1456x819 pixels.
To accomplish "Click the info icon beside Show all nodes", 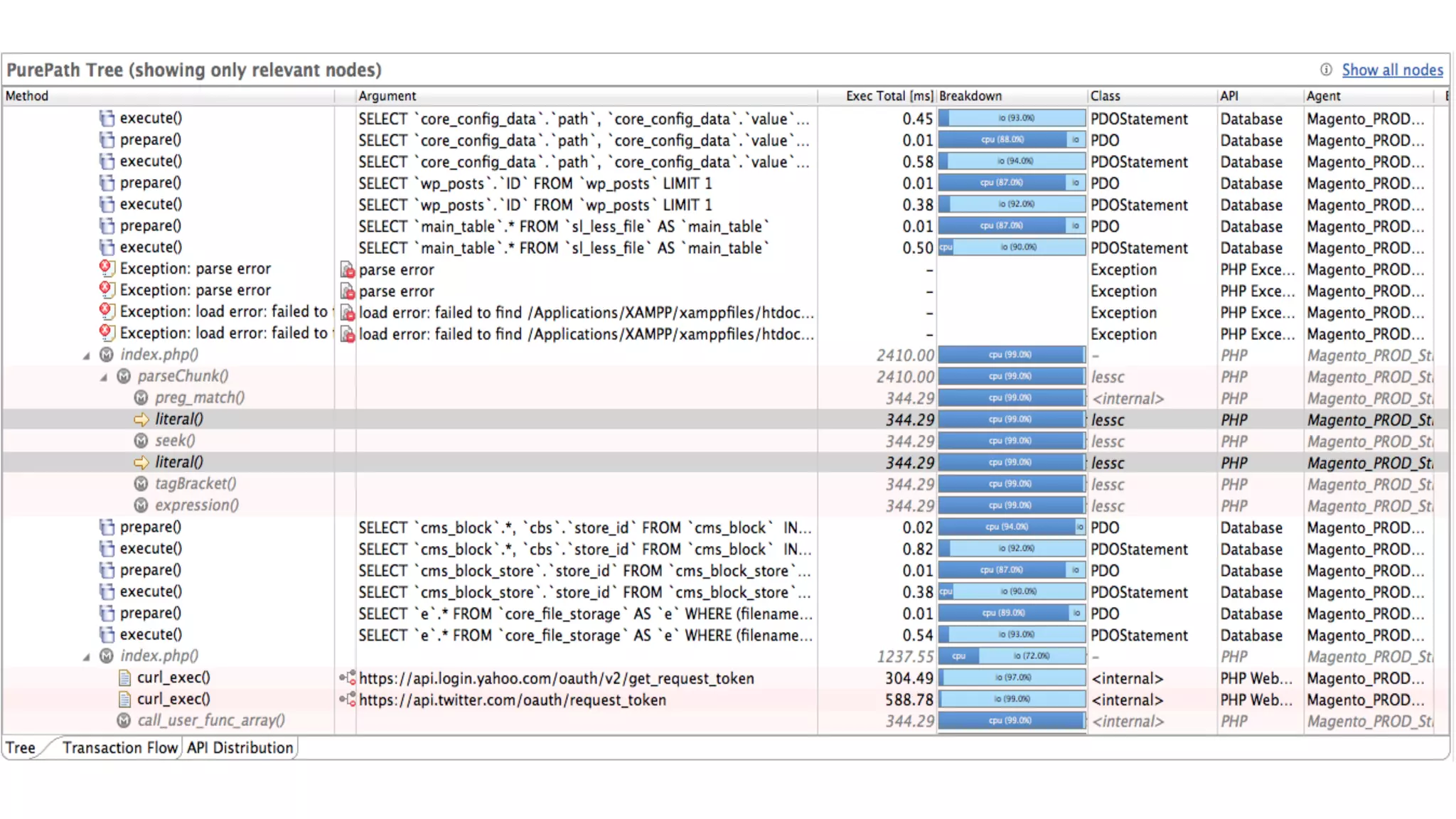I will tap(1326, 70).
